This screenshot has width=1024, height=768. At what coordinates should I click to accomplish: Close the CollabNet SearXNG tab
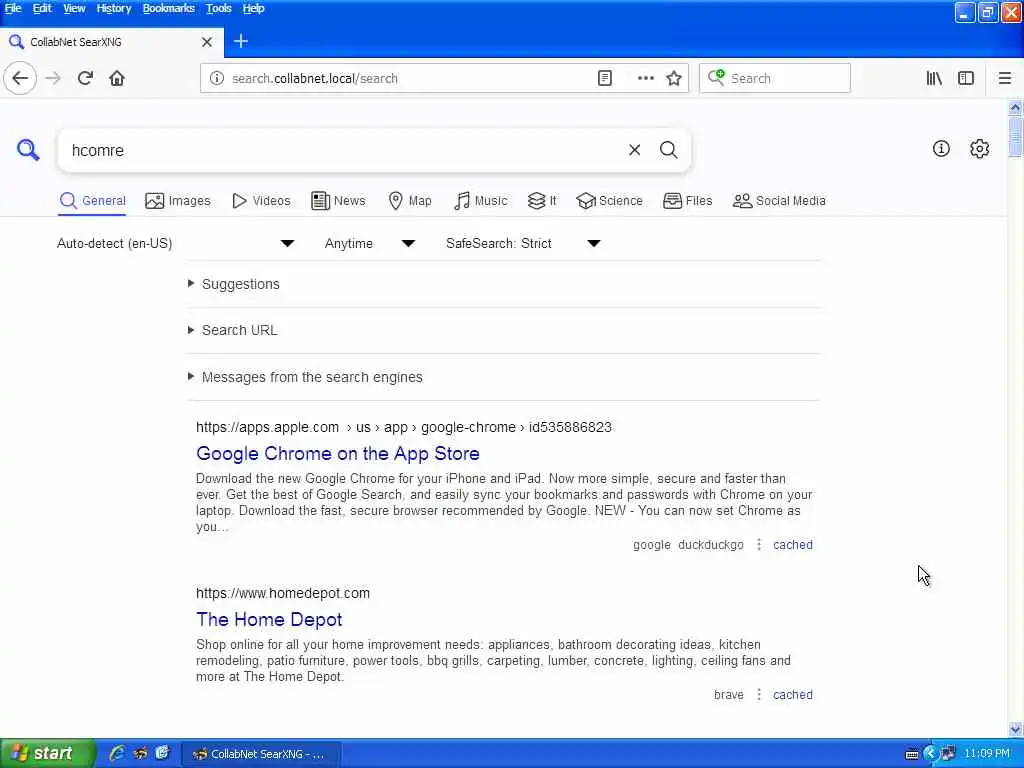(207, 42)
